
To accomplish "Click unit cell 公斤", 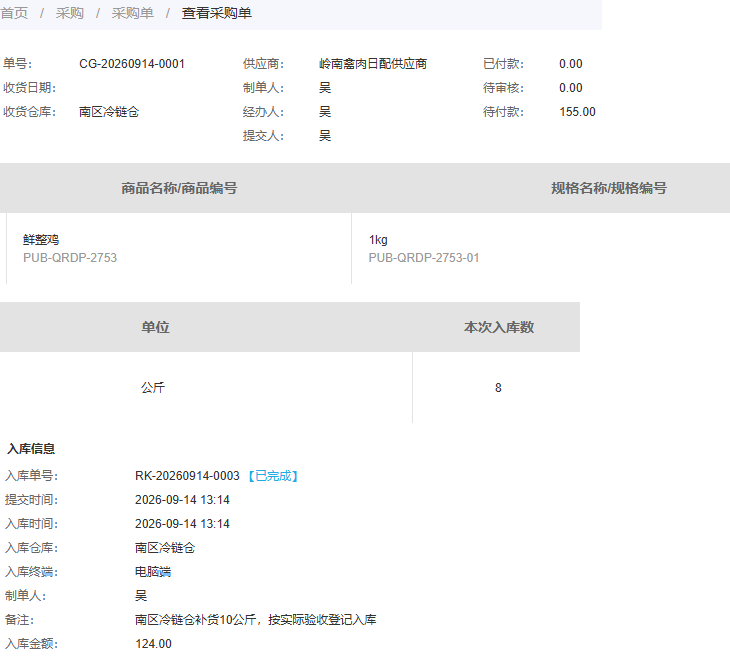I will [153, 387].
